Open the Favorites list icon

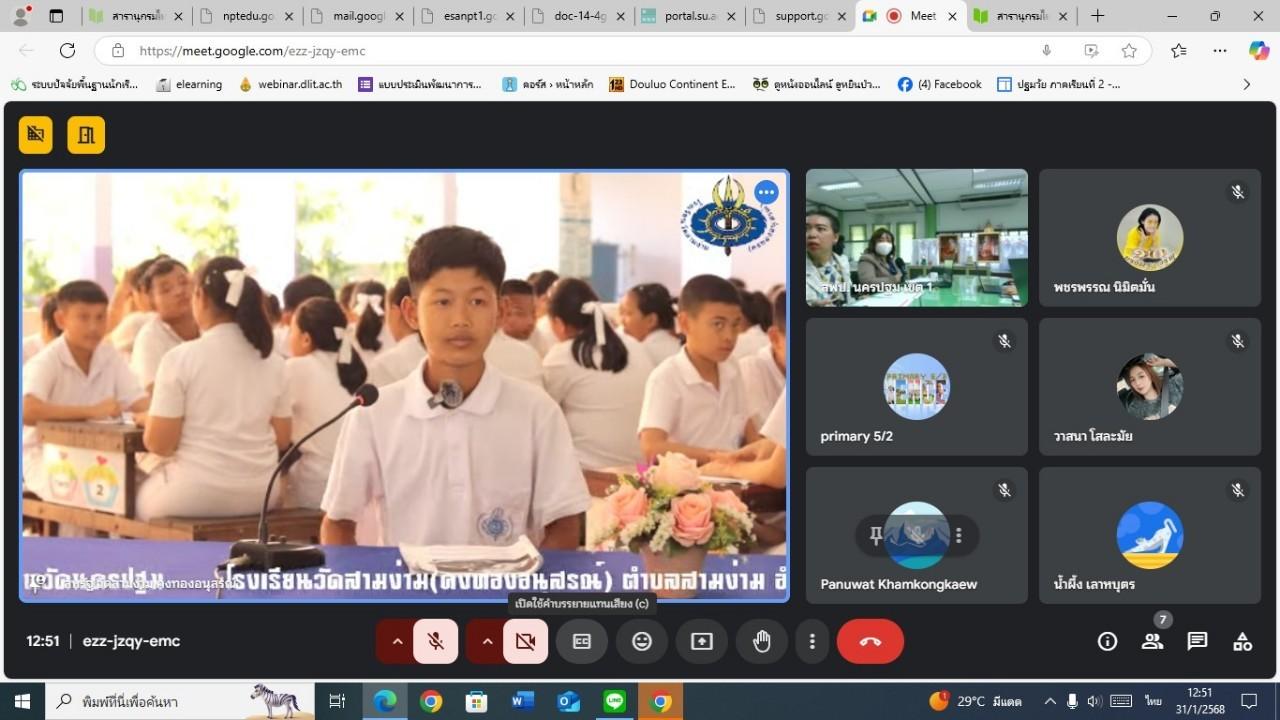pos(1178,51)
